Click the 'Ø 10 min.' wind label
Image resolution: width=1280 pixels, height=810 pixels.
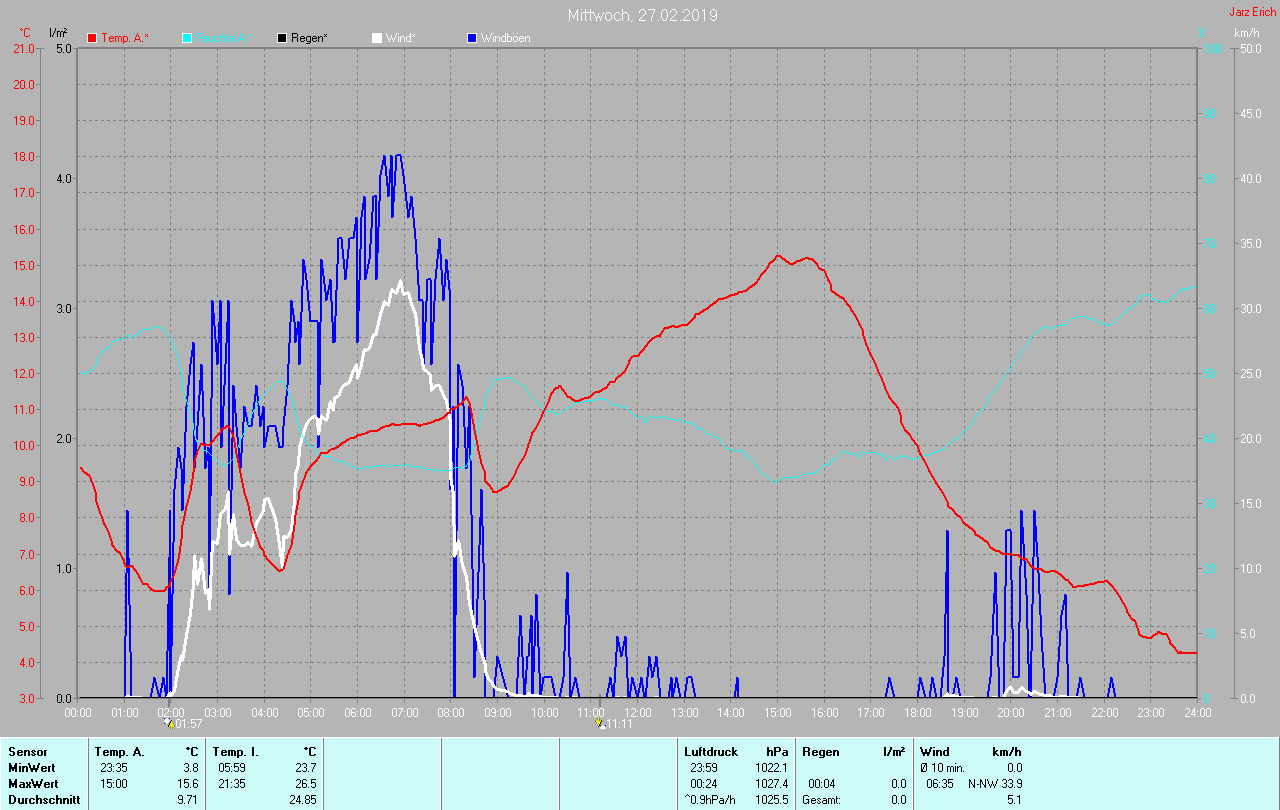pos(943,768)
